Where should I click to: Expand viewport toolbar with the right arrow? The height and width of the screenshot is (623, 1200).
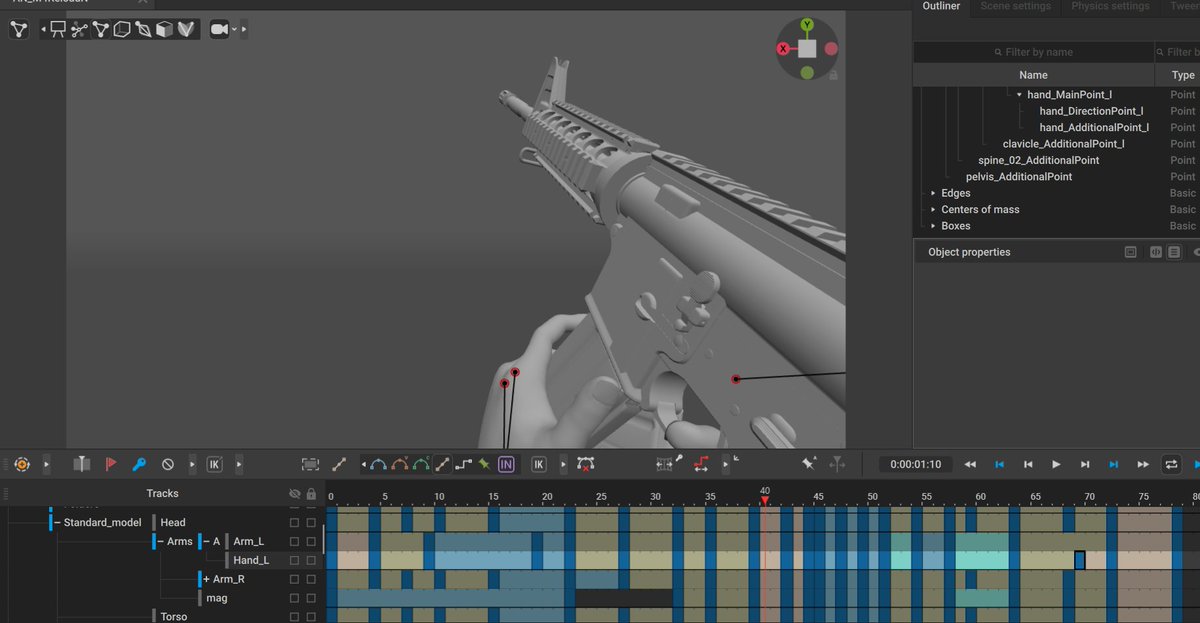coord(244,29)
